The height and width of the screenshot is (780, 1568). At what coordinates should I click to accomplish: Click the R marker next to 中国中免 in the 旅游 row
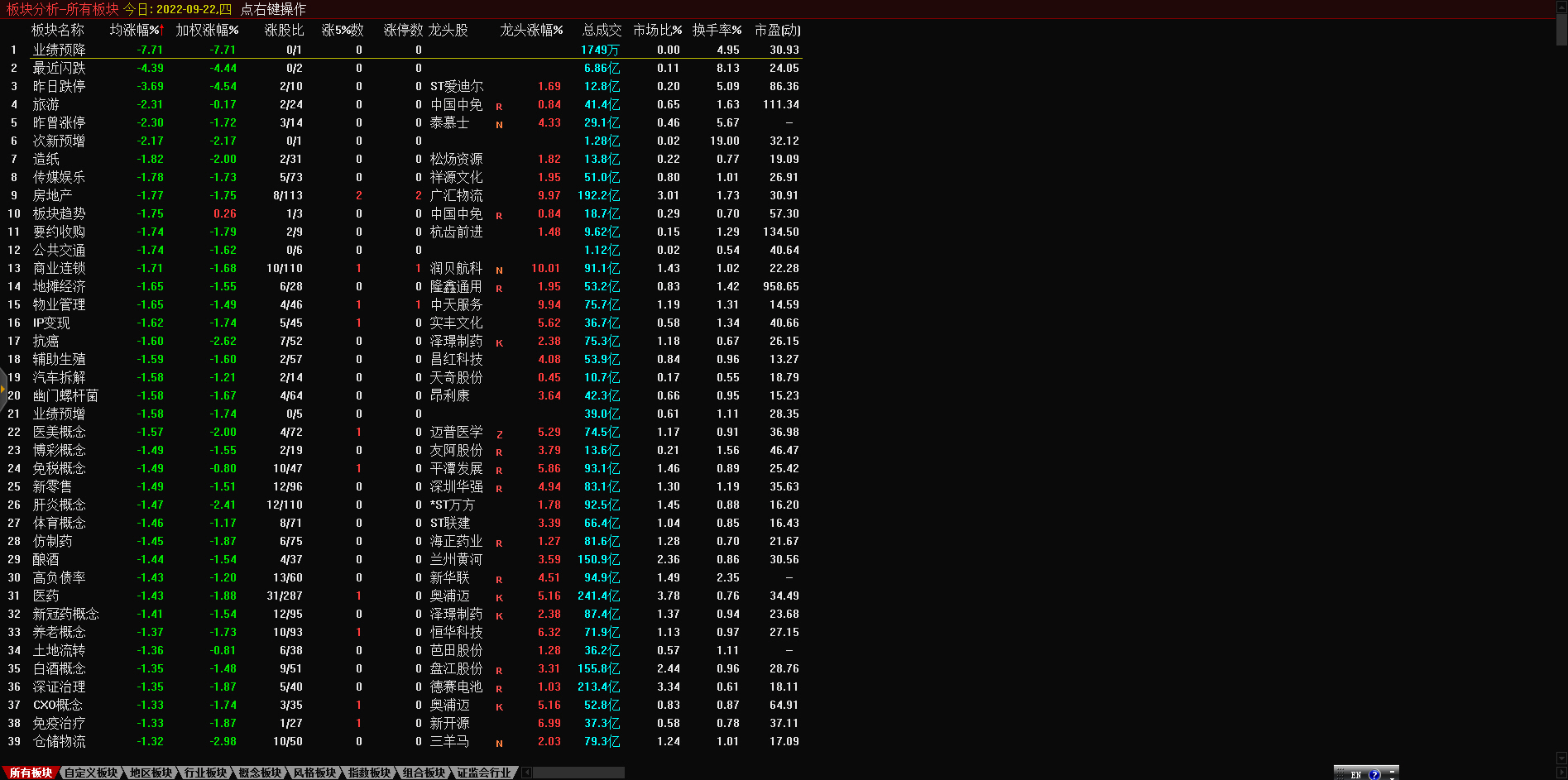[x=499, y=107]
